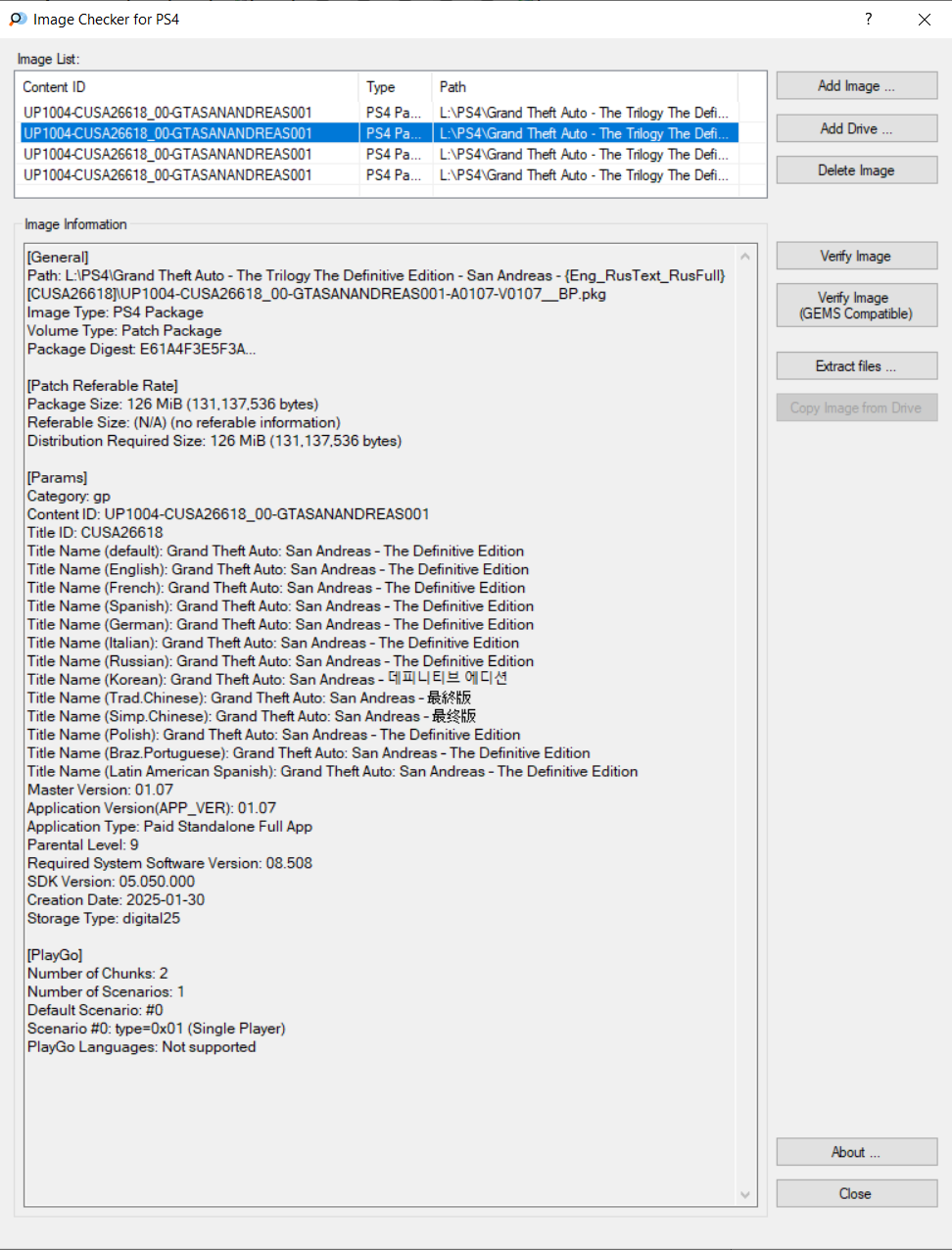
Task: Click the Title Name (Korean) line
Action: point(267,679)
